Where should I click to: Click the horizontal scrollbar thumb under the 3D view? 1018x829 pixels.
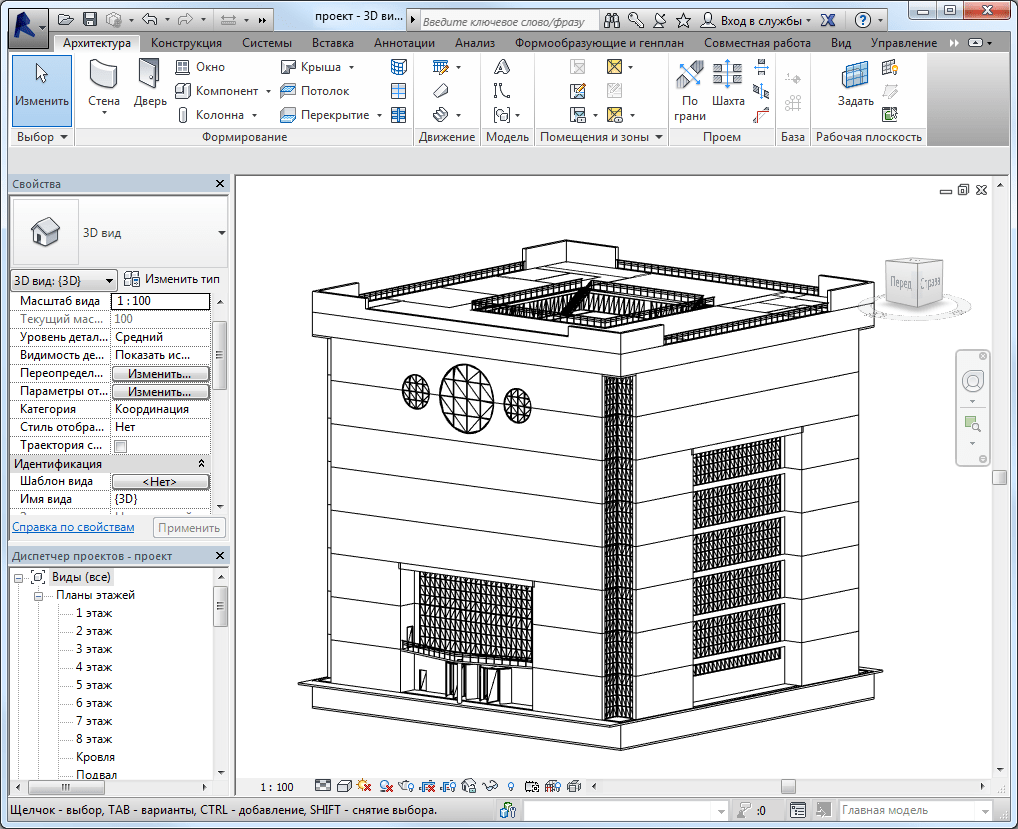(788, 786)
